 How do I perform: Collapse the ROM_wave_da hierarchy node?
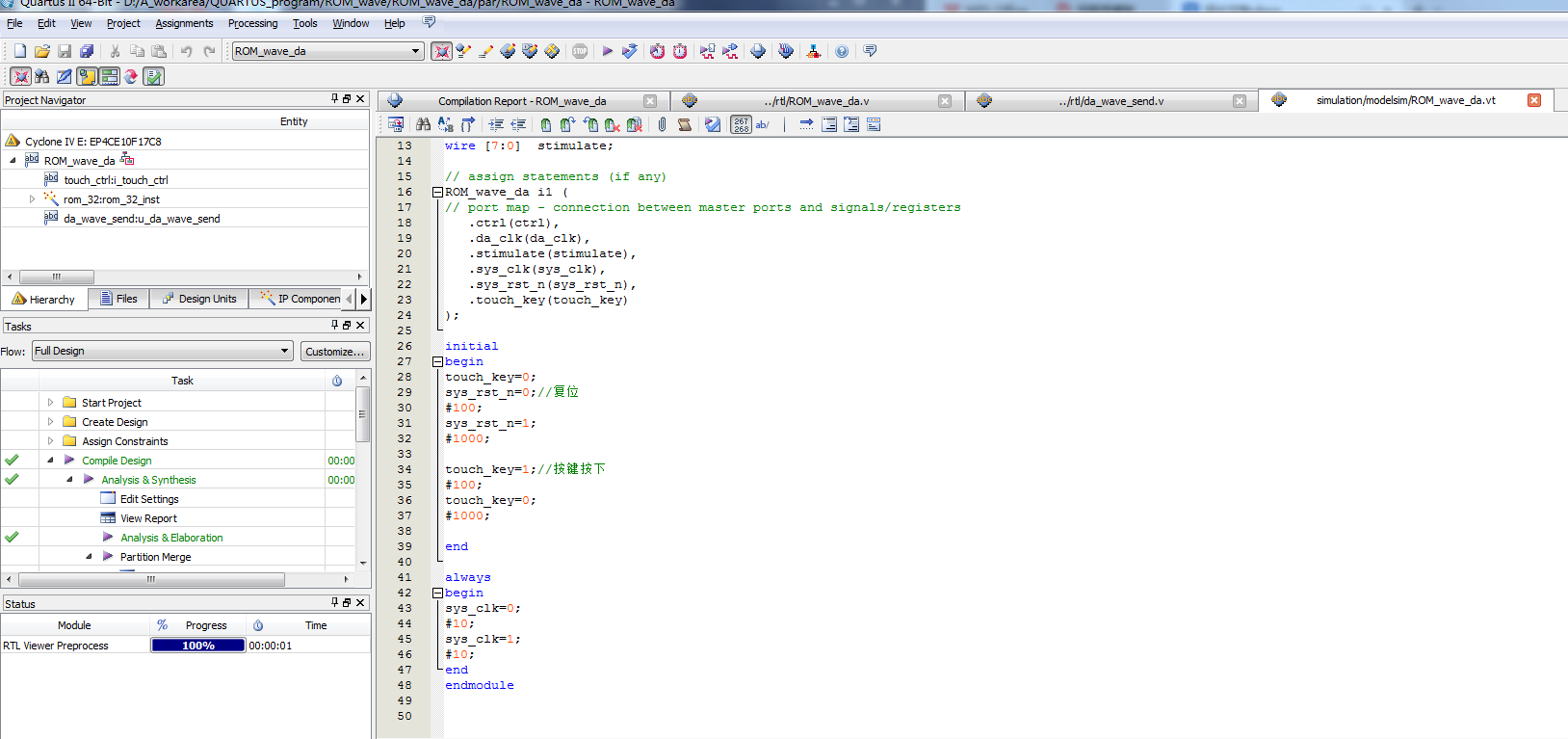pyautogui.click(x=13, y=161)
